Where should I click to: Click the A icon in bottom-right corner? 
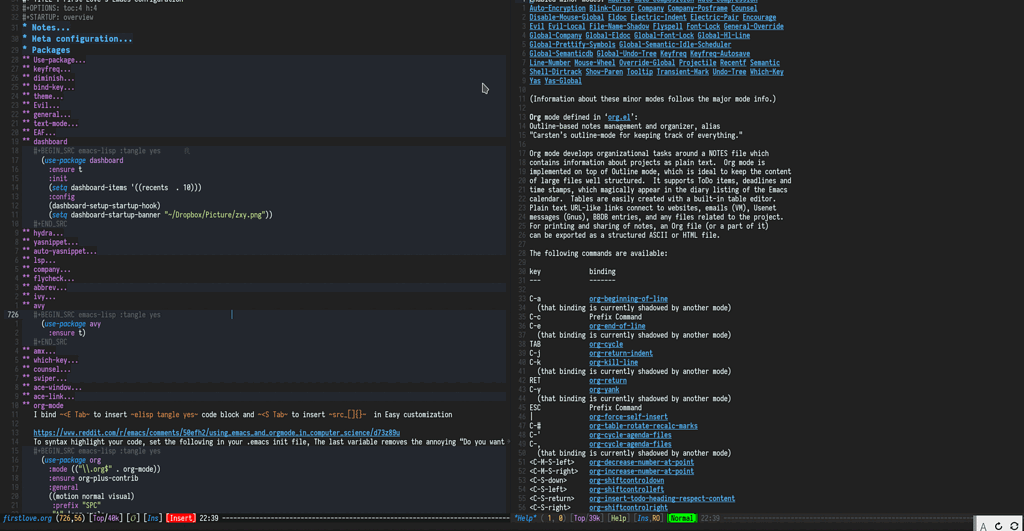click(x=983, y=525)
